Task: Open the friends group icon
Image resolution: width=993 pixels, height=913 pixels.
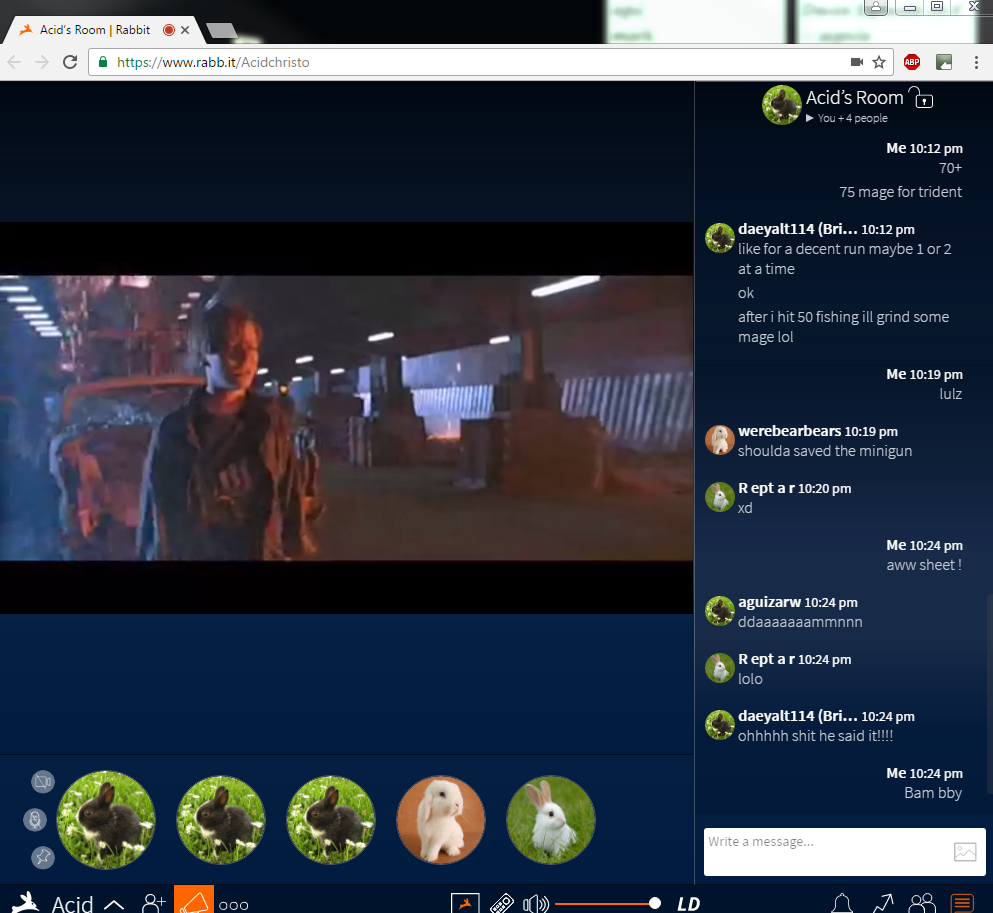Action: pos(921,903)
